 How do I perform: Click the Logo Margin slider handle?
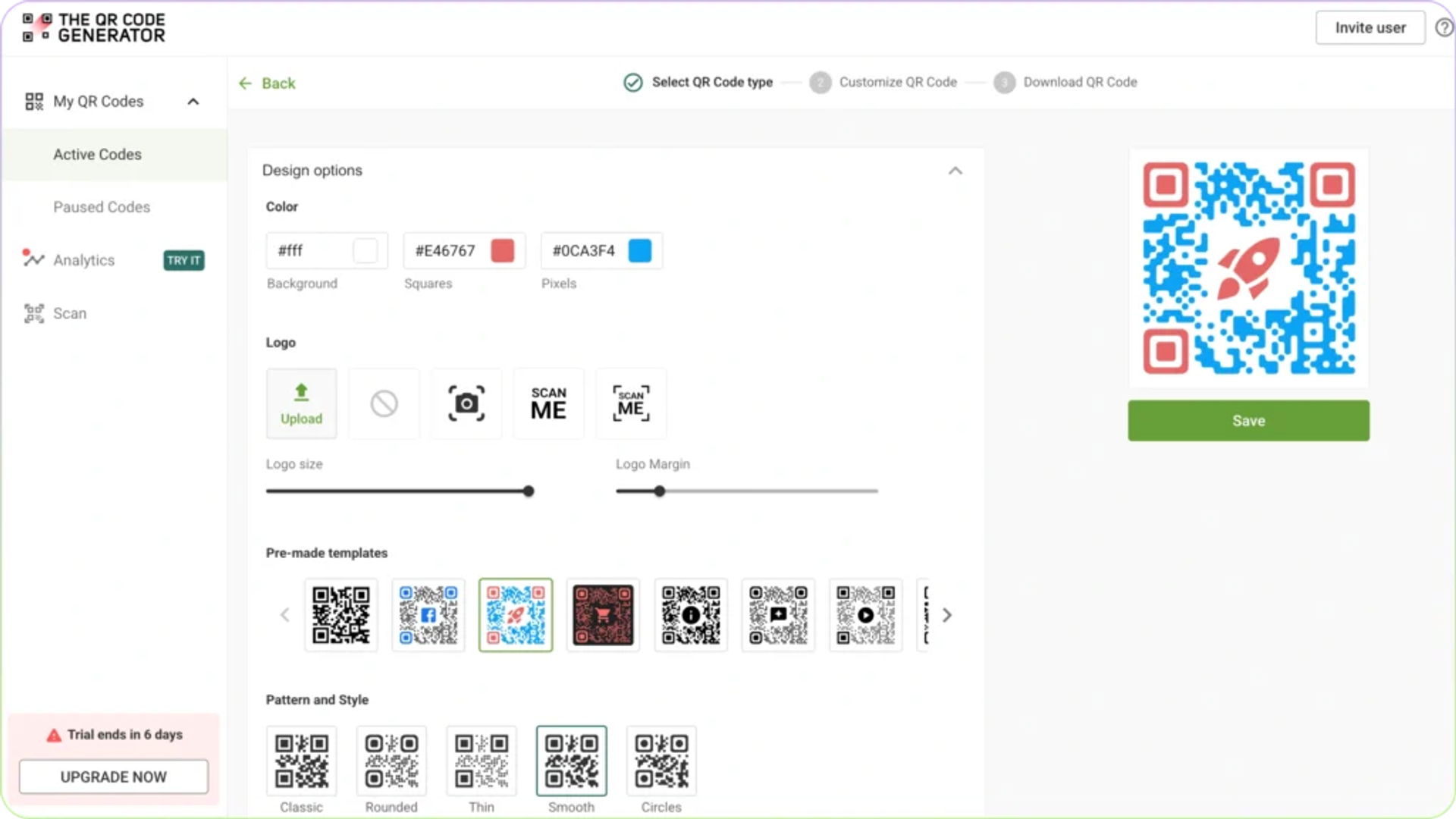(660, 491)
